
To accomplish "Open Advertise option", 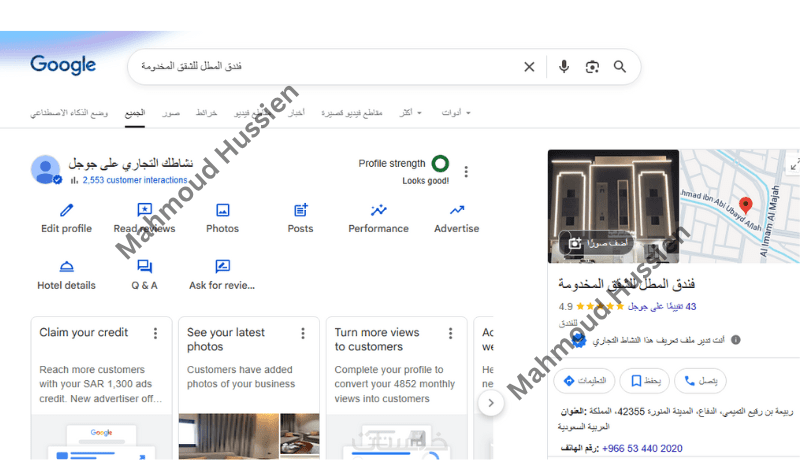I will point(457,218).
